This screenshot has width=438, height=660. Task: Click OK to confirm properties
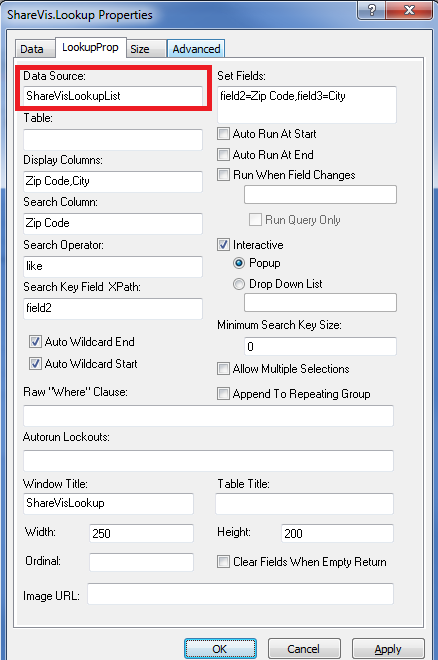coord(220,649)
